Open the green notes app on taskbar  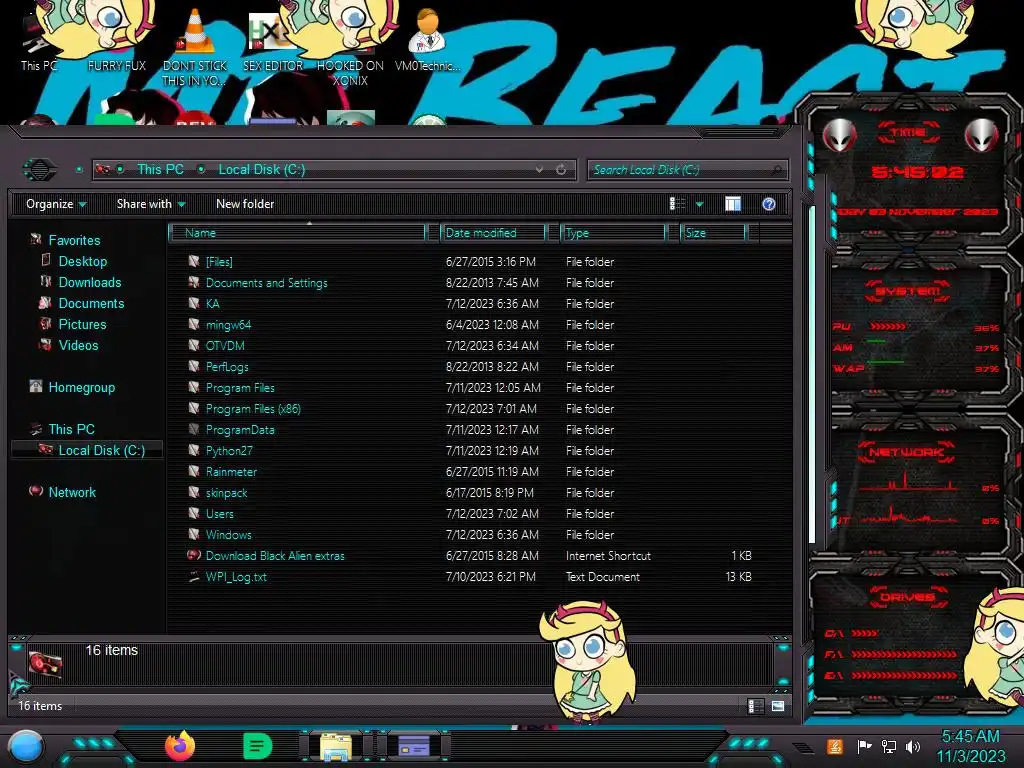pos(257,746)
